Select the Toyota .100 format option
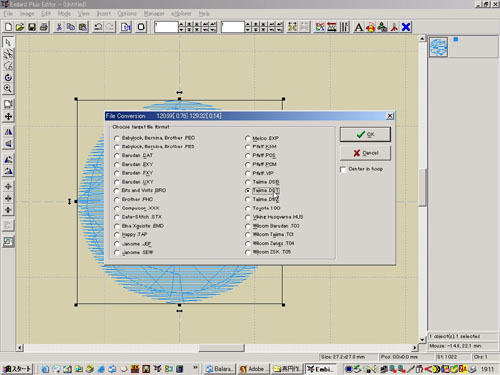 tap(248, 208)
